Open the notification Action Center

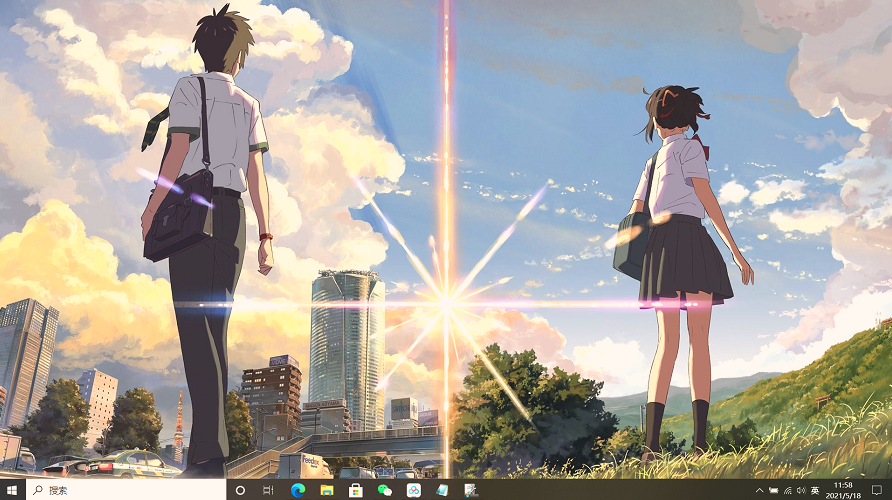point(877,490)
